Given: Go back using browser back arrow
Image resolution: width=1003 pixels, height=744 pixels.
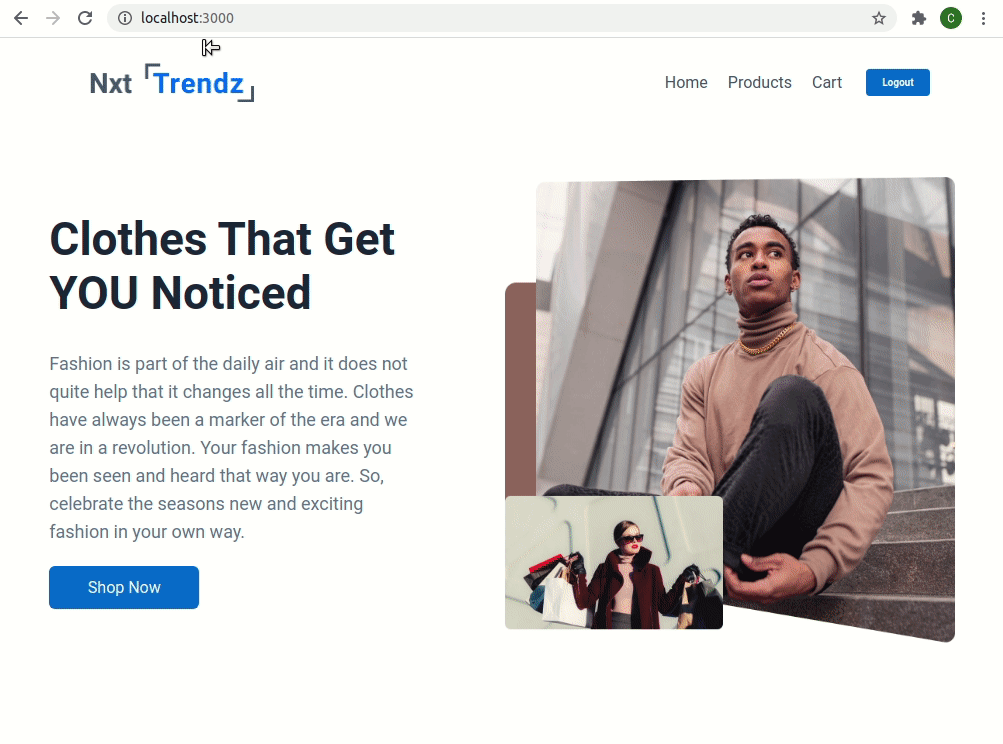Looking at the screenshot, I should click(x=21, y=18).
